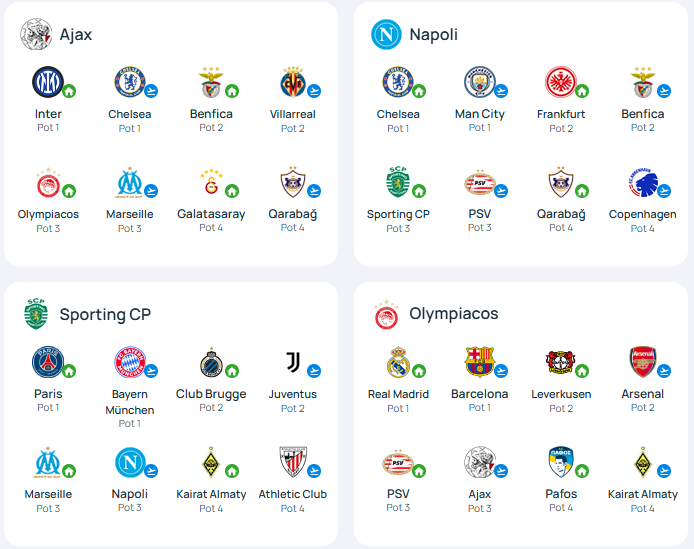Choose Pafos crest in Olympiacos card
Image resolution: width=694 pixels, height=549 pixels.
561,462
